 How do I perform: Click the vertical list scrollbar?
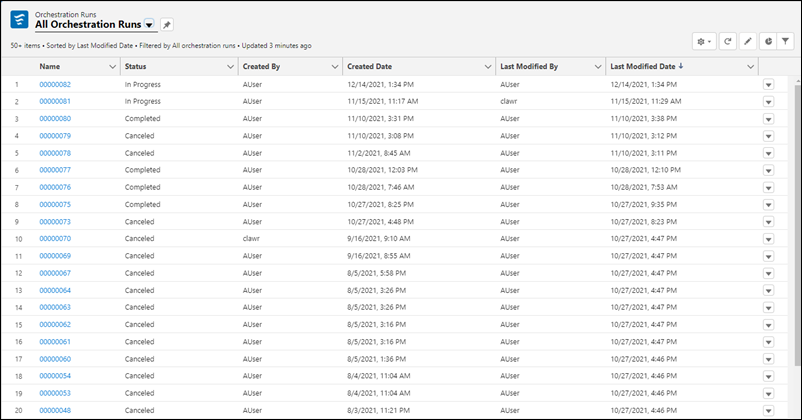point(798,225)
